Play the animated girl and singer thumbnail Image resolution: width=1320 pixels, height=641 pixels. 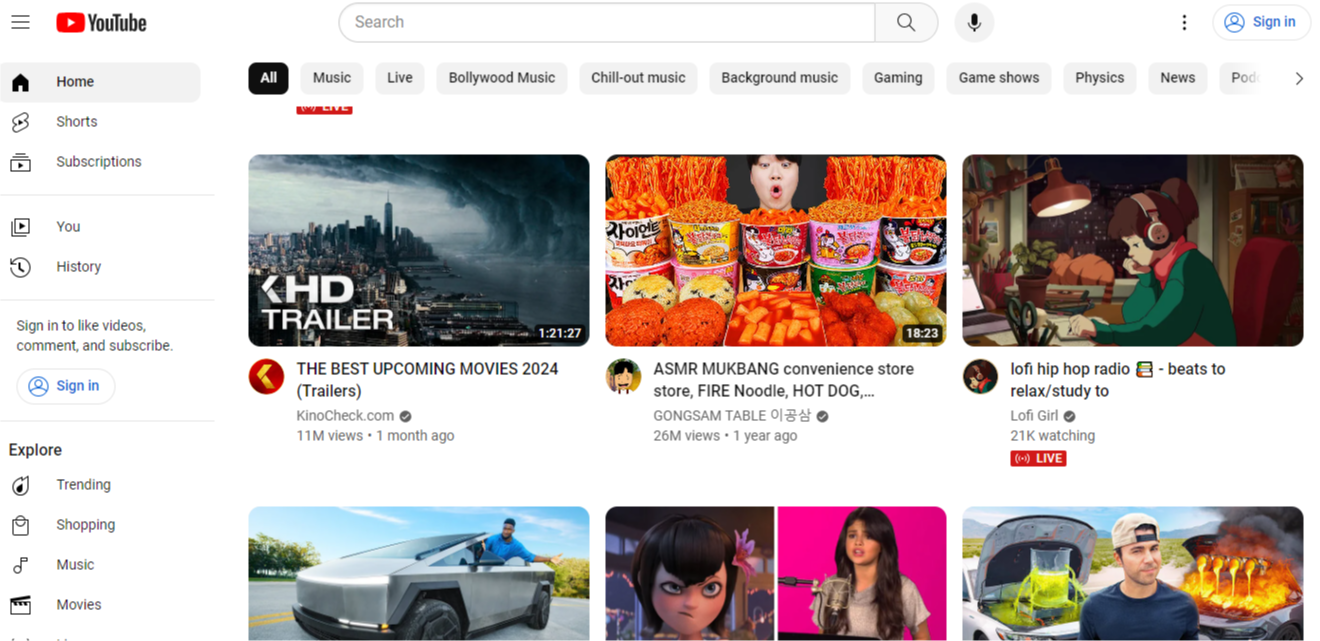(x=776, y=573)
